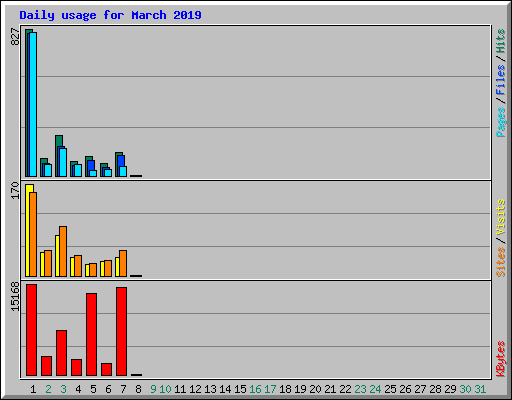Click the orange sites bar for day 4
The image size is (512, 400).
[x=78, y=266]
